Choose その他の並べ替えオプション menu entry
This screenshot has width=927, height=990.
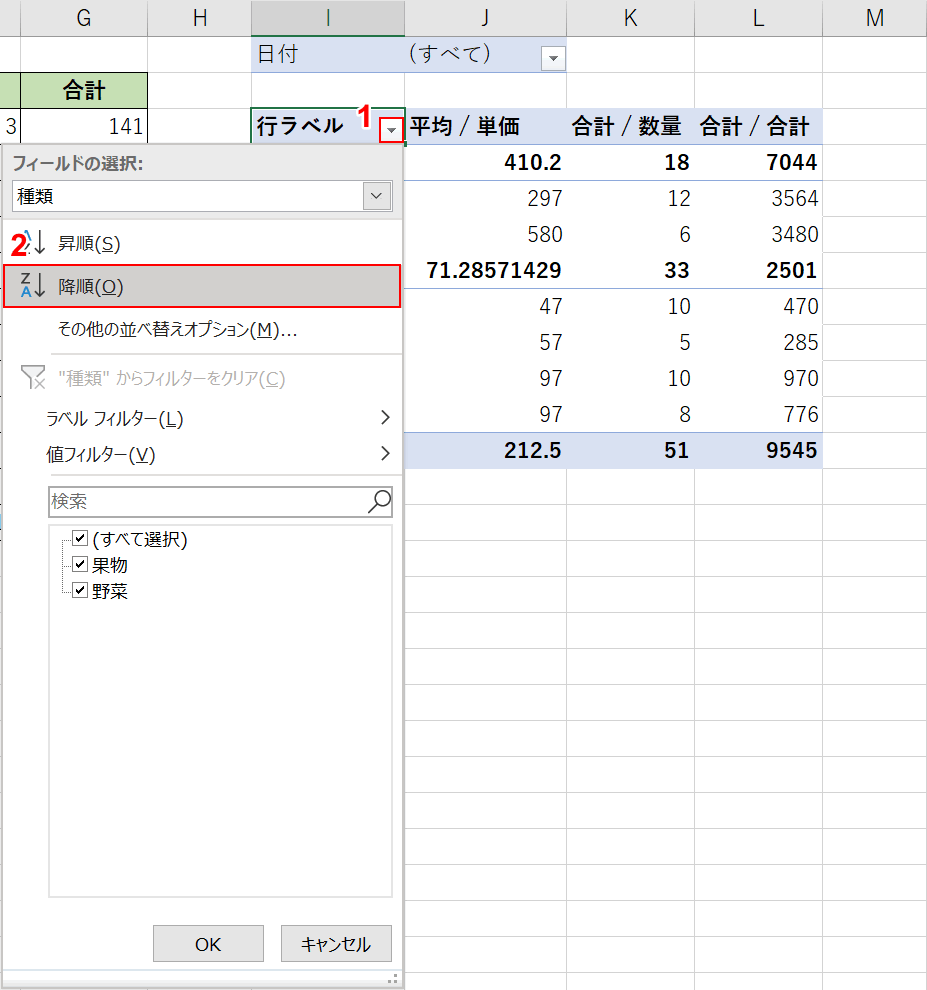(178, 330)
